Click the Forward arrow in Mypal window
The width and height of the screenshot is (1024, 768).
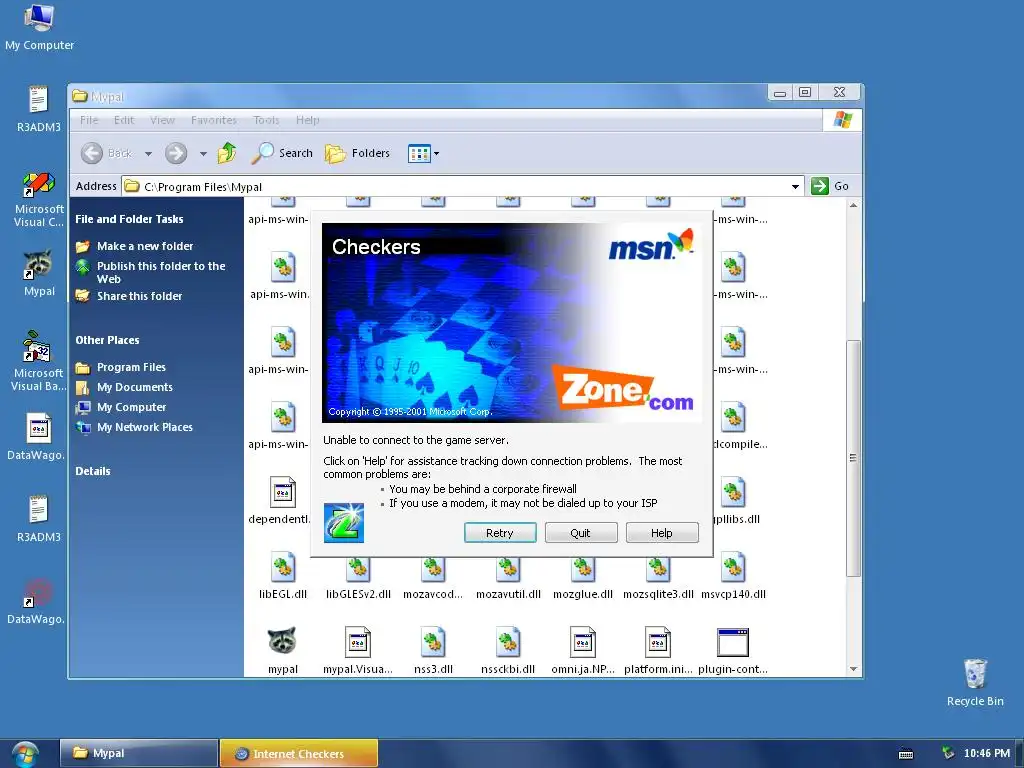point(176,153)
